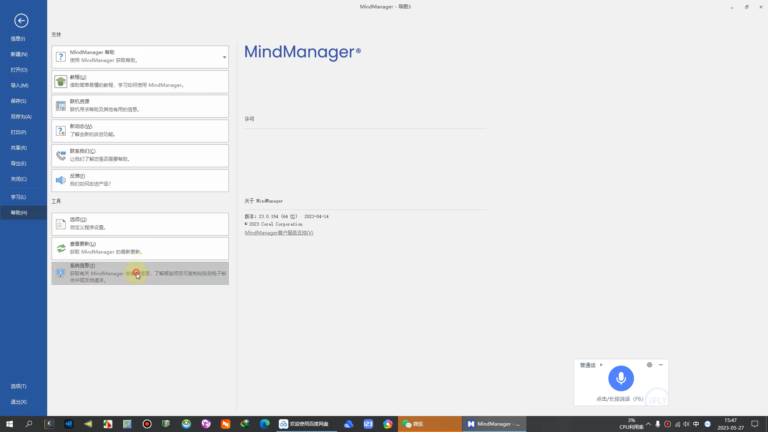Open the 打印(P) sidebar entry

coord(18,132)
